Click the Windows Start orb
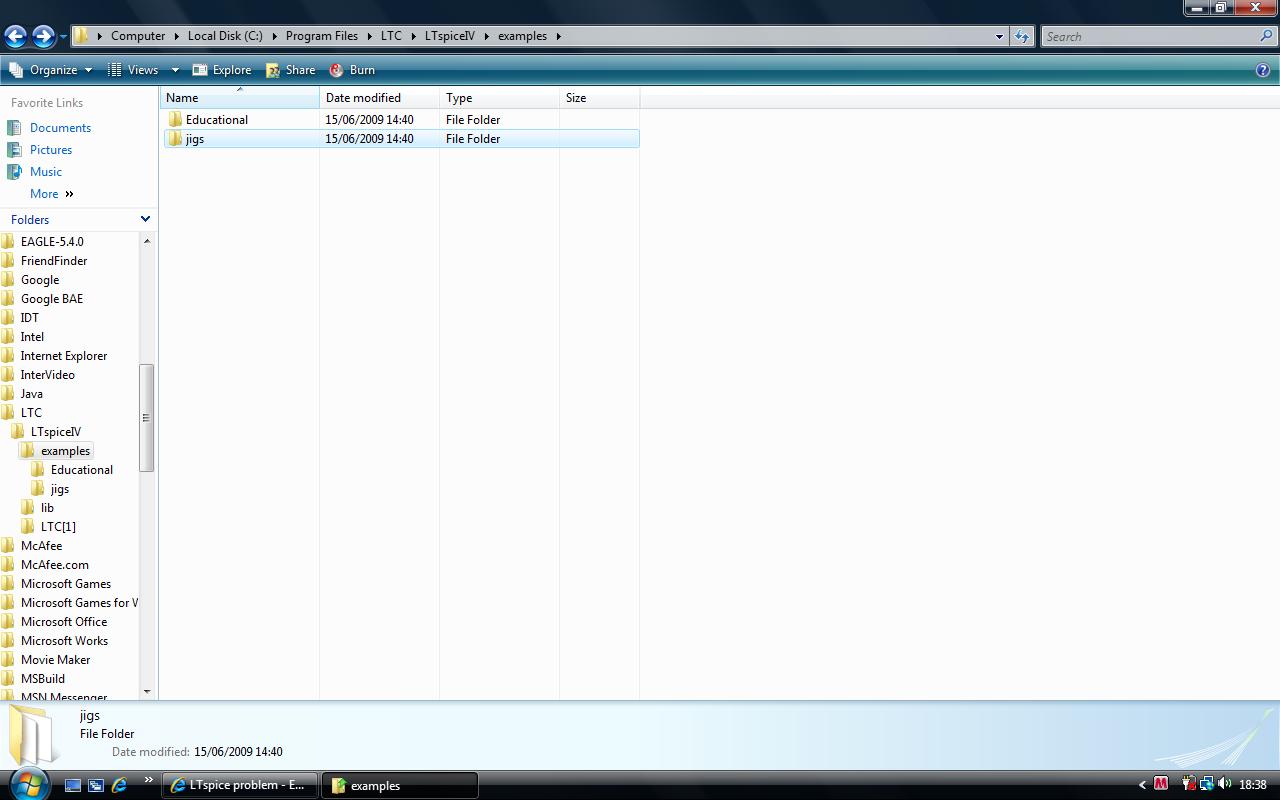This screenshot has height=800, width=1280. click(x=27, y=784)
